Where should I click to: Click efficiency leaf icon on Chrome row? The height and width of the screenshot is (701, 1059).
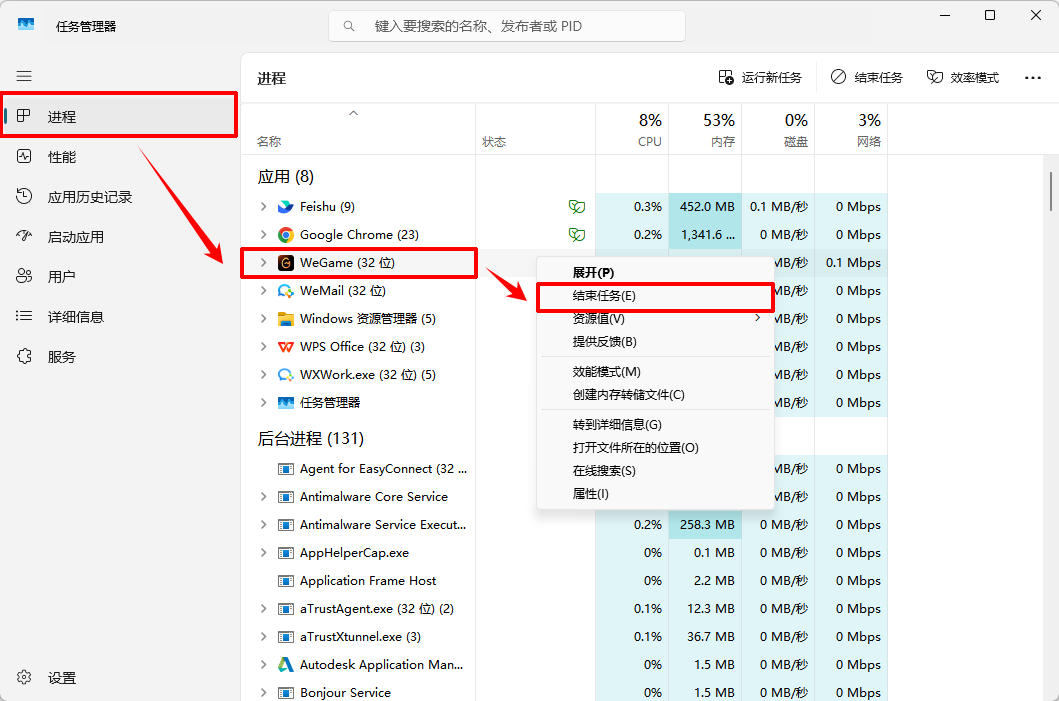click(577, 234)
